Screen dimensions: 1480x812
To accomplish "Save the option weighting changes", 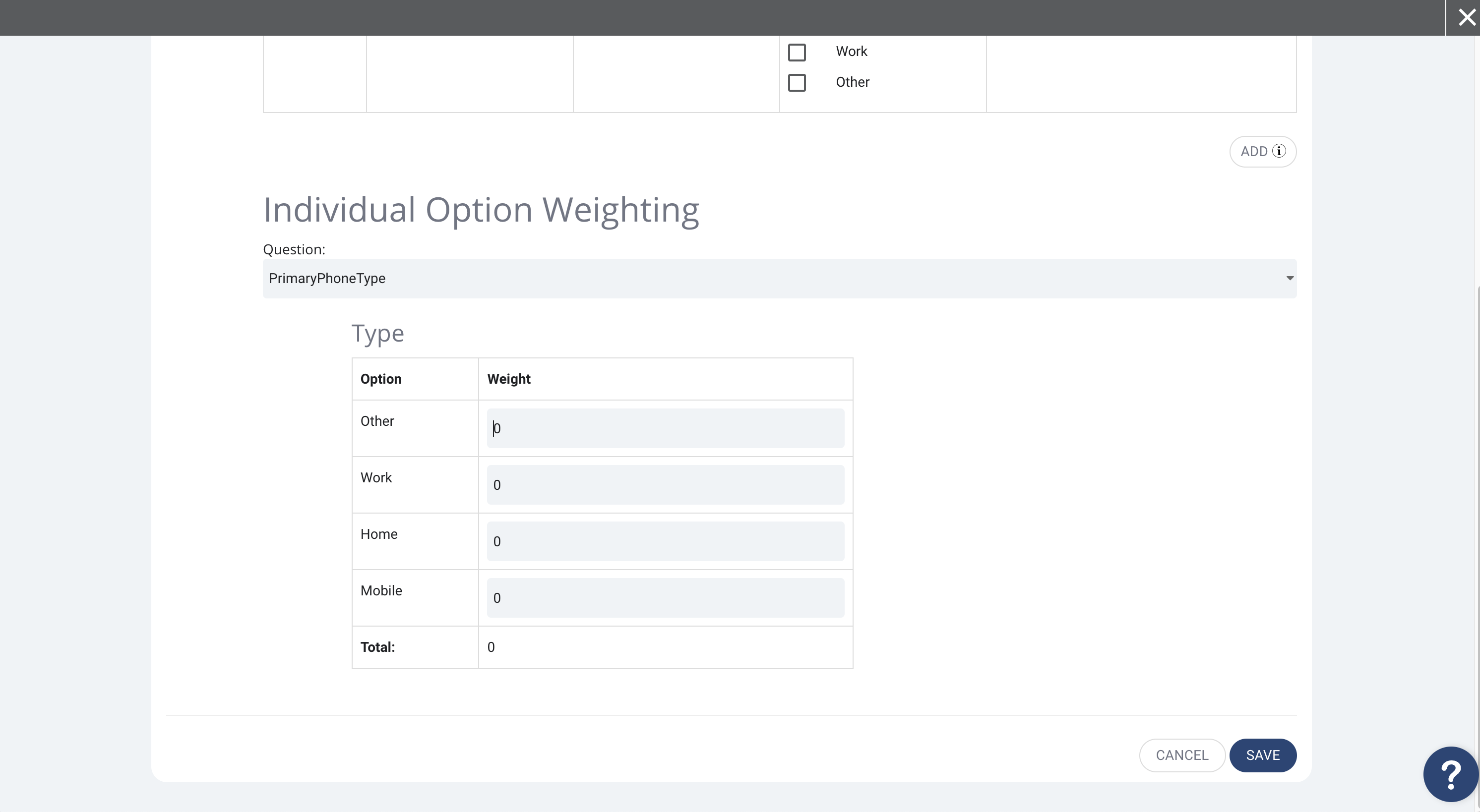I will 1262,755.
